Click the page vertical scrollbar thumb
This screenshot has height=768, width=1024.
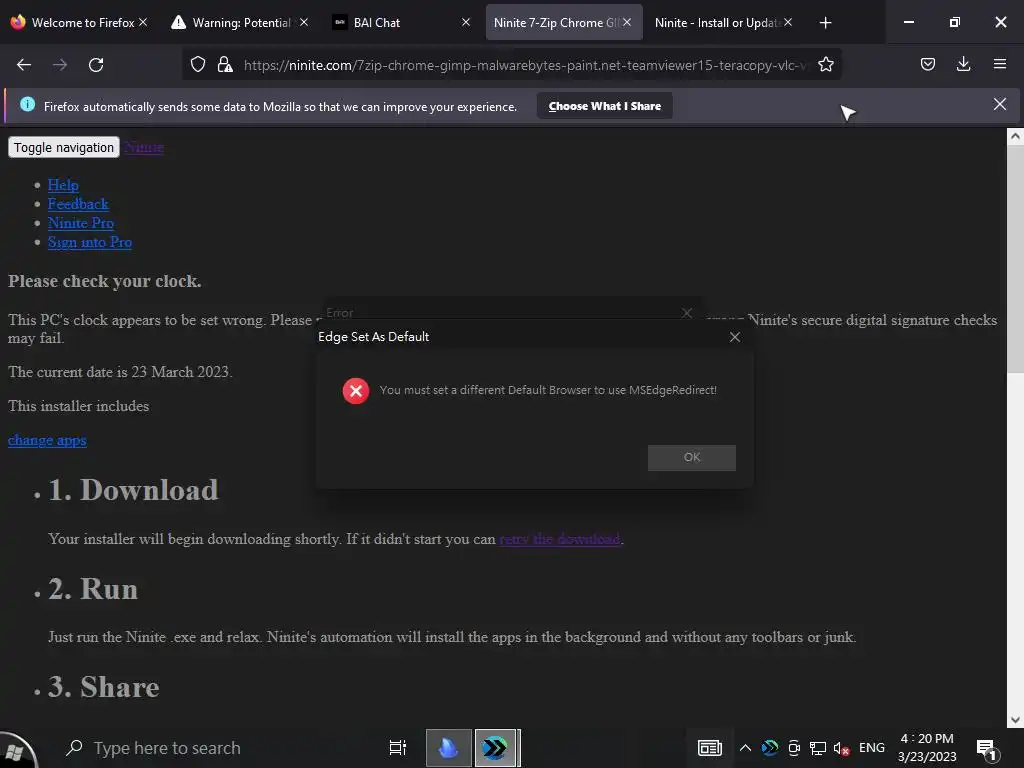pyautogui.click(x=1014, y=259)
